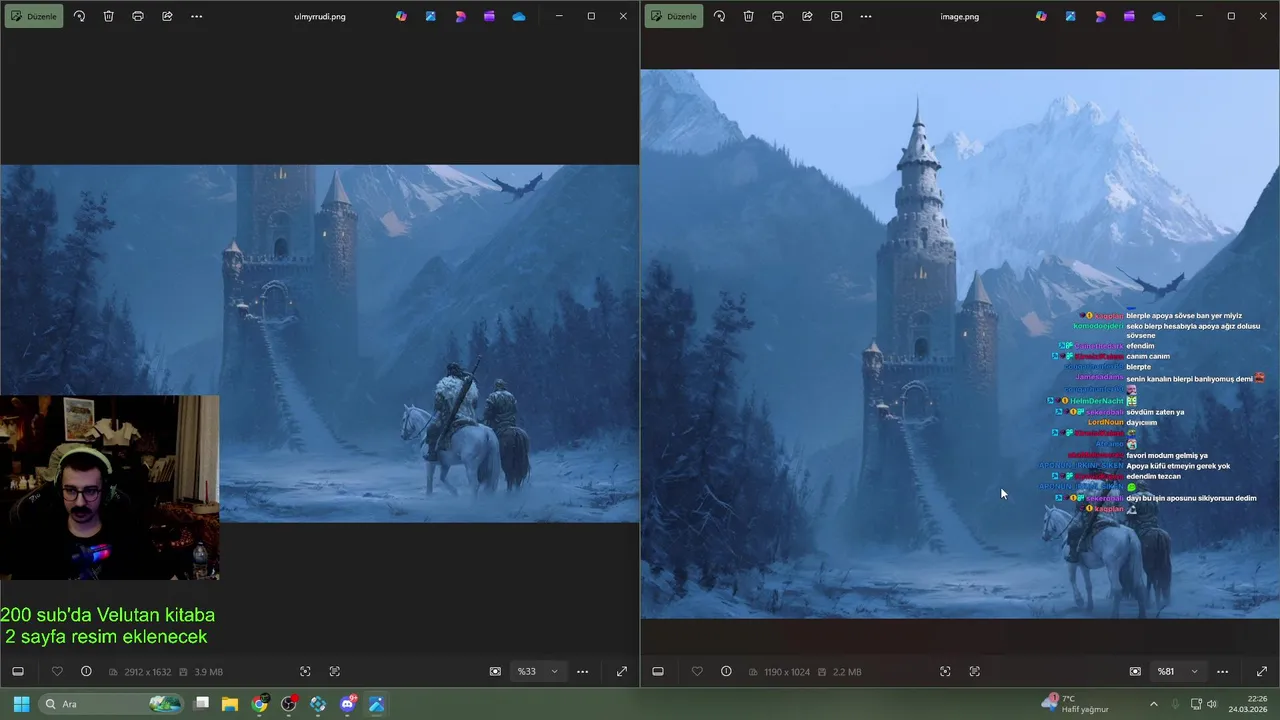Screen dimensions: 1280x720
Task: Click Düzenle in the ulmyrrudi.png window
Action: (34, 16)
